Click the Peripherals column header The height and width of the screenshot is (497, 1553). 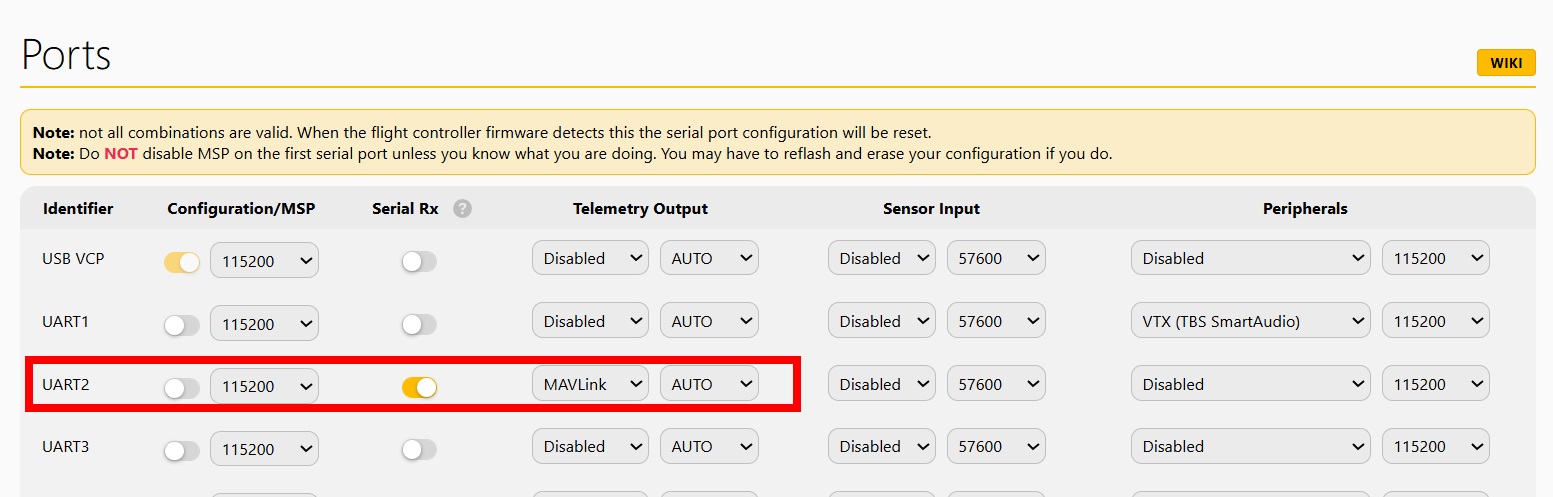tap(1305, 209)
